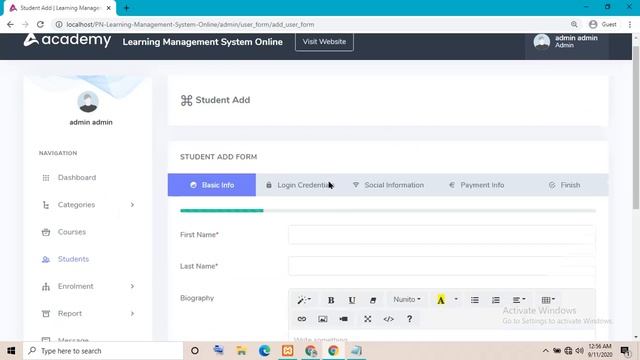Open Courses in the navigation sidebar
Image resolution: width=640 pixels, height=360 pixels.
[72, 232]
